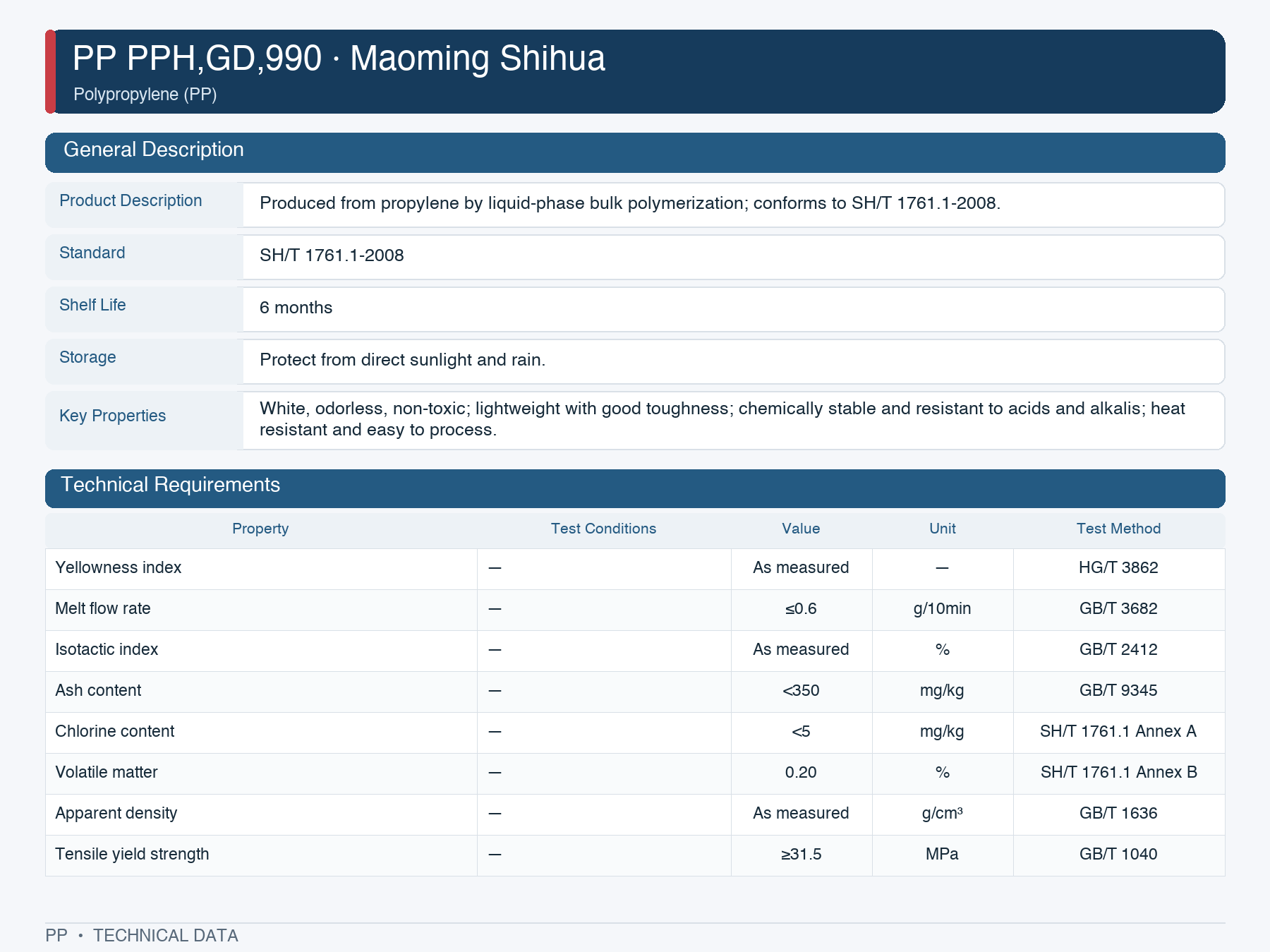Screen dimensions: 1270x952
Task: Click the Unit column header
Action: tap(942, 529)
